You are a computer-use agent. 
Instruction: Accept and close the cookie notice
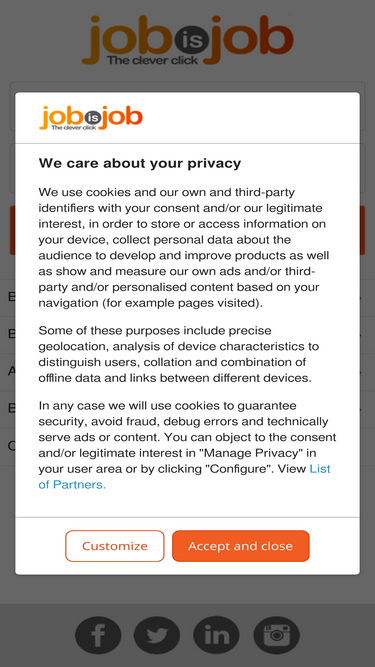[241, 546]
